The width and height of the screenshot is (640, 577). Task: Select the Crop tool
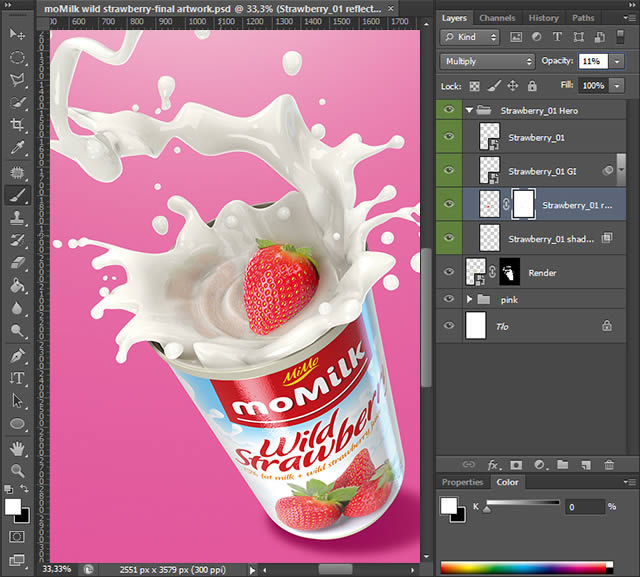[17, 124]
